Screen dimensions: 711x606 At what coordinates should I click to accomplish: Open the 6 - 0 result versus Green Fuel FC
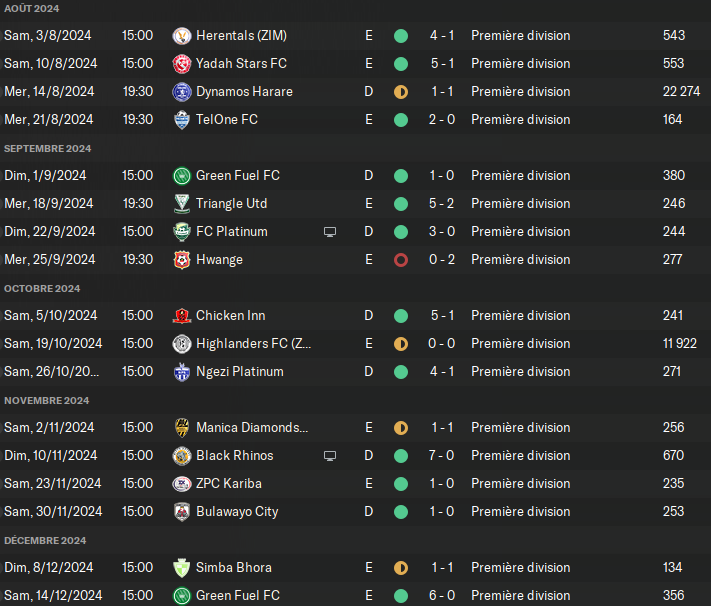442,595
